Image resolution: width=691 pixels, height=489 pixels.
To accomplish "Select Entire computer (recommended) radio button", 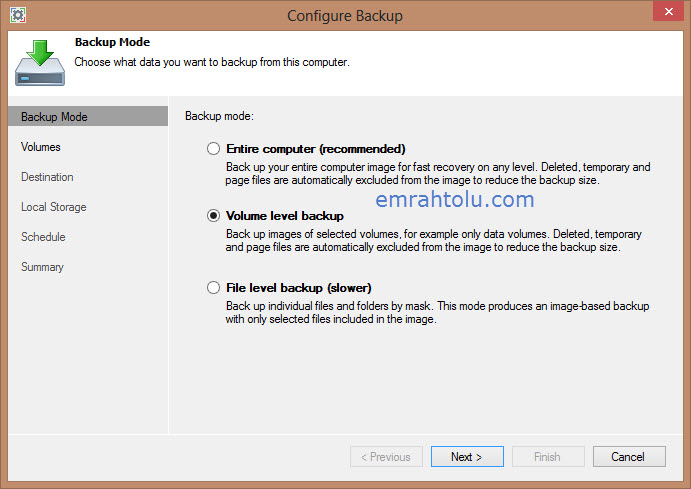I will [x=214, y=149].
